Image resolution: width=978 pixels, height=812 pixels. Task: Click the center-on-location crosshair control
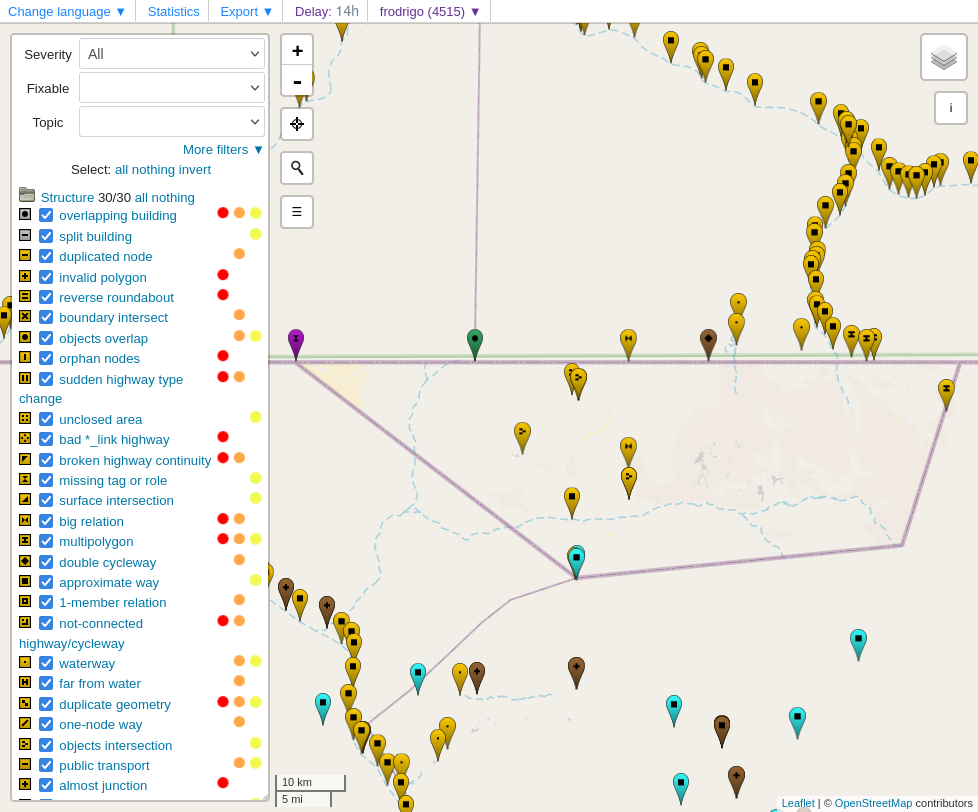point(296,123)
